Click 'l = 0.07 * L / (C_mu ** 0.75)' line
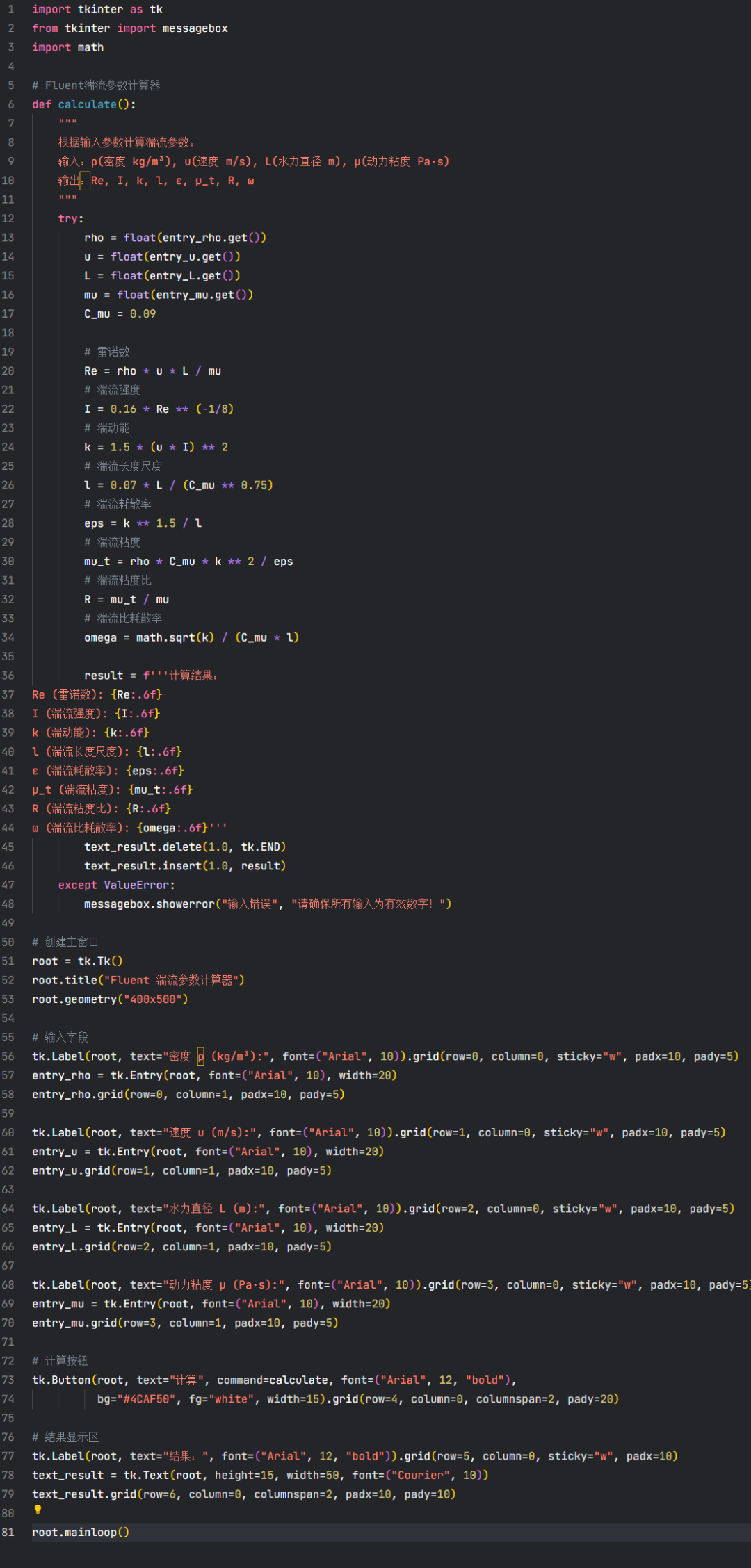Image resolution: width=751 pixels, height=1568 pixels. 179,485
